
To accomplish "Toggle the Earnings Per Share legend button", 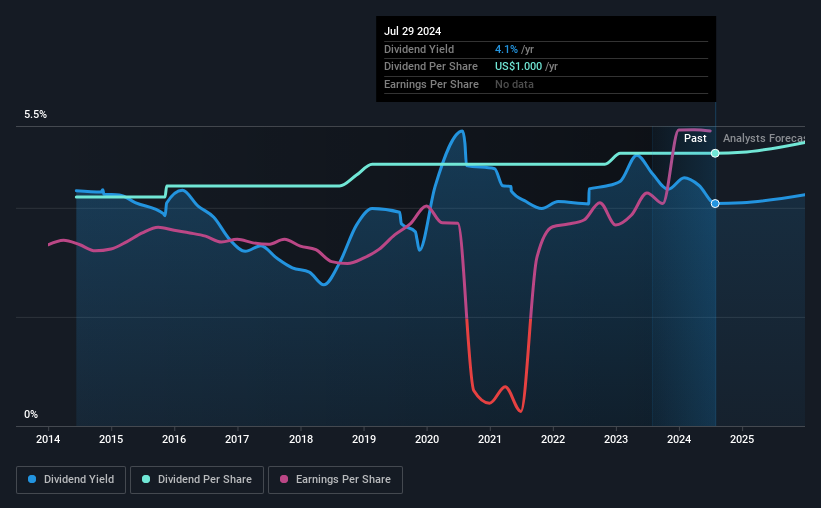I will pyautogui.click(x=335, y=480).
